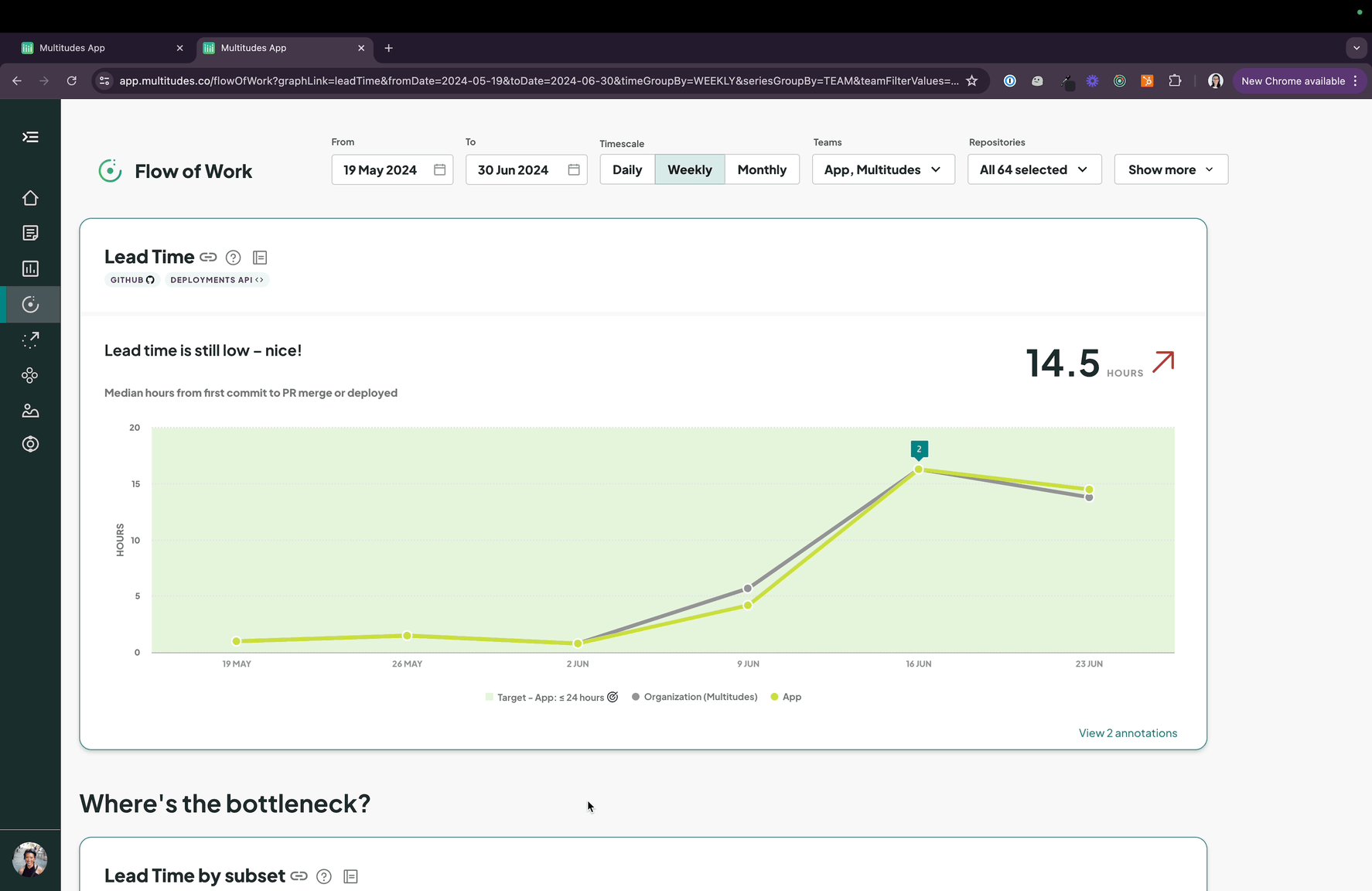Select the team members sidebar icon

click(30, 410)
